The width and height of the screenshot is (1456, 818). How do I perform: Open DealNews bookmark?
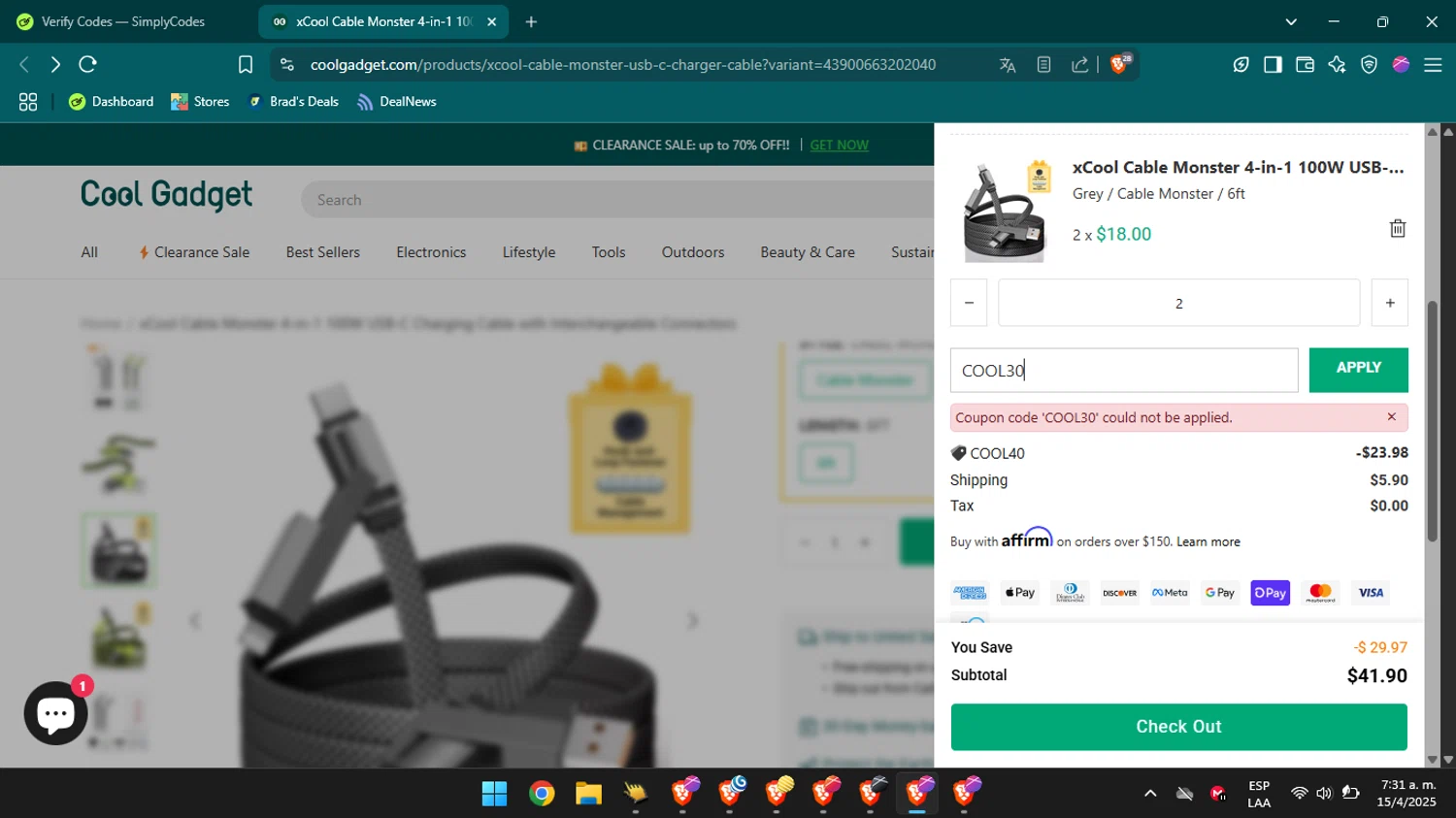(397, 102)
